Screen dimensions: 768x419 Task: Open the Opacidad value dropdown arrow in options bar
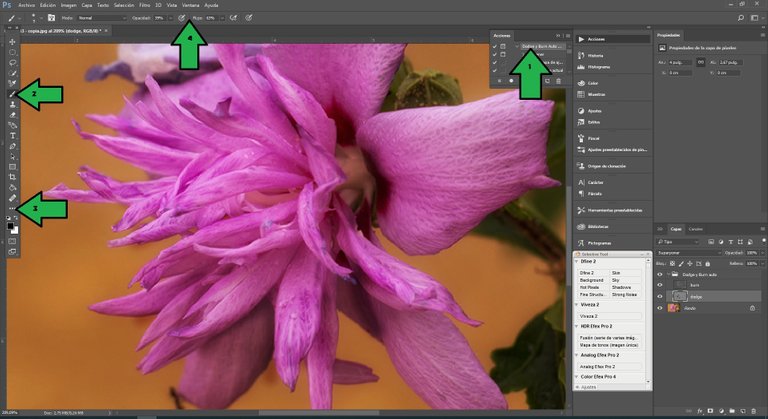coord(170,18)
